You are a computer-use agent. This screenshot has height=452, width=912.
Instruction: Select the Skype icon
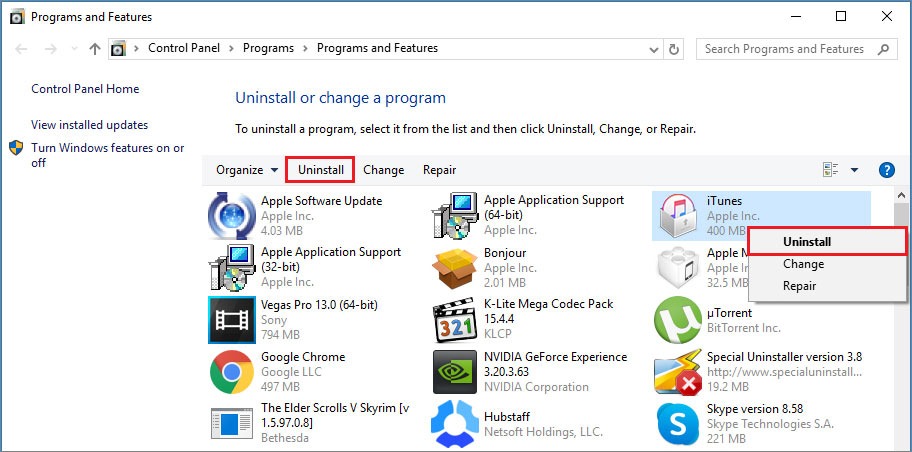pyautogui.click(x=678, y=424)
